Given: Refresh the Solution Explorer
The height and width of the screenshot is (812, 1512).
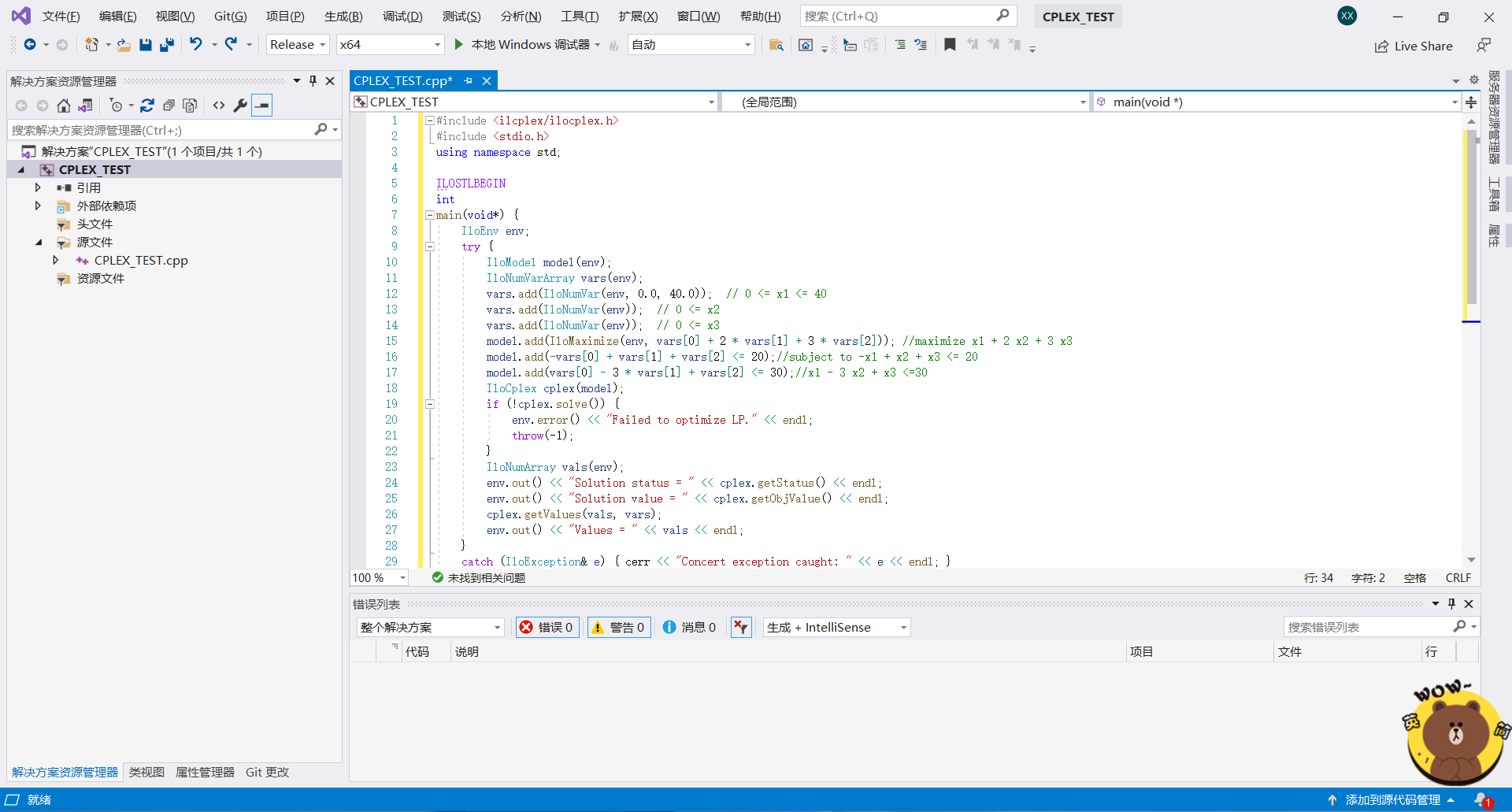Looking at the screenshot, I should coord(147,105).
